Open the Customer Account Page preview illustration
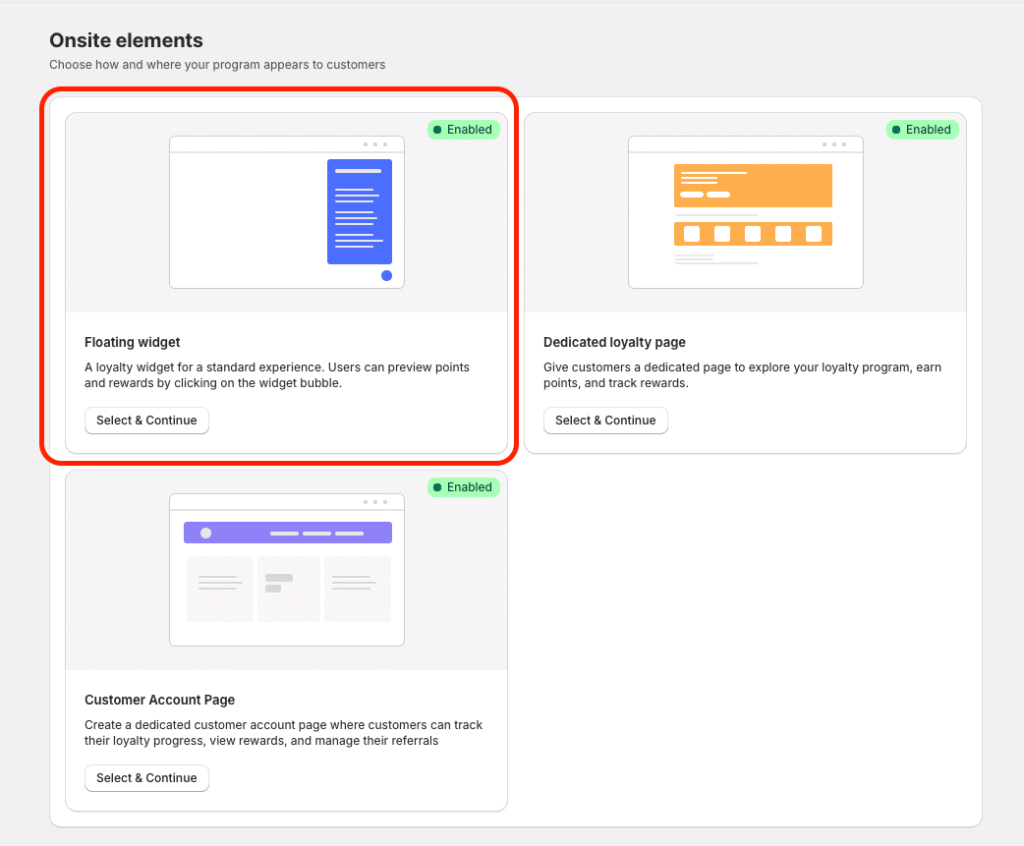Viewport: 1024px width, 846px height. click(x=287, y=570)
